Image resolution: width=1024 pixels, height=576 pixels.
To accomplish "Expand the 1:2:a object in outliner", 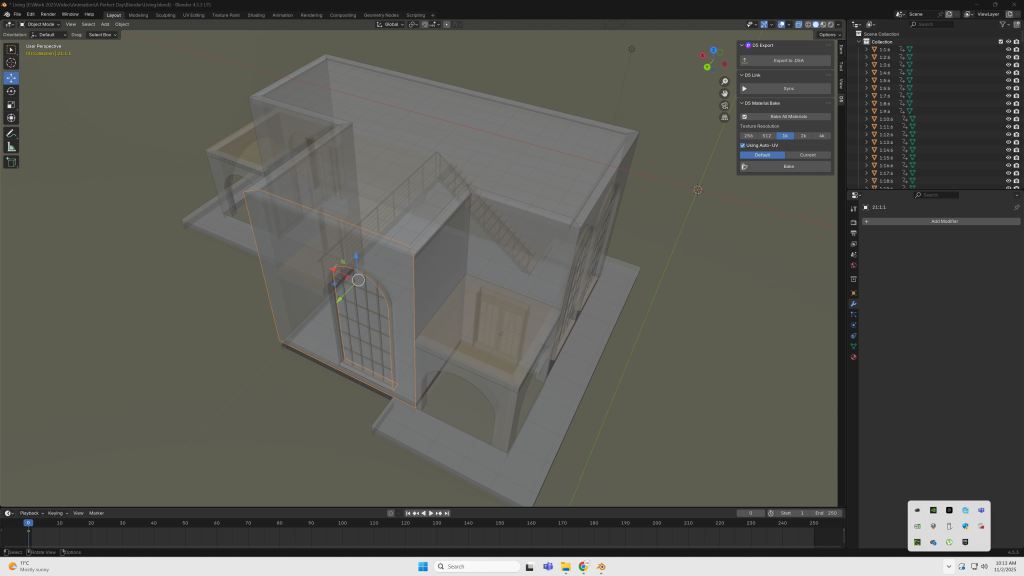I will click(867, 57).
